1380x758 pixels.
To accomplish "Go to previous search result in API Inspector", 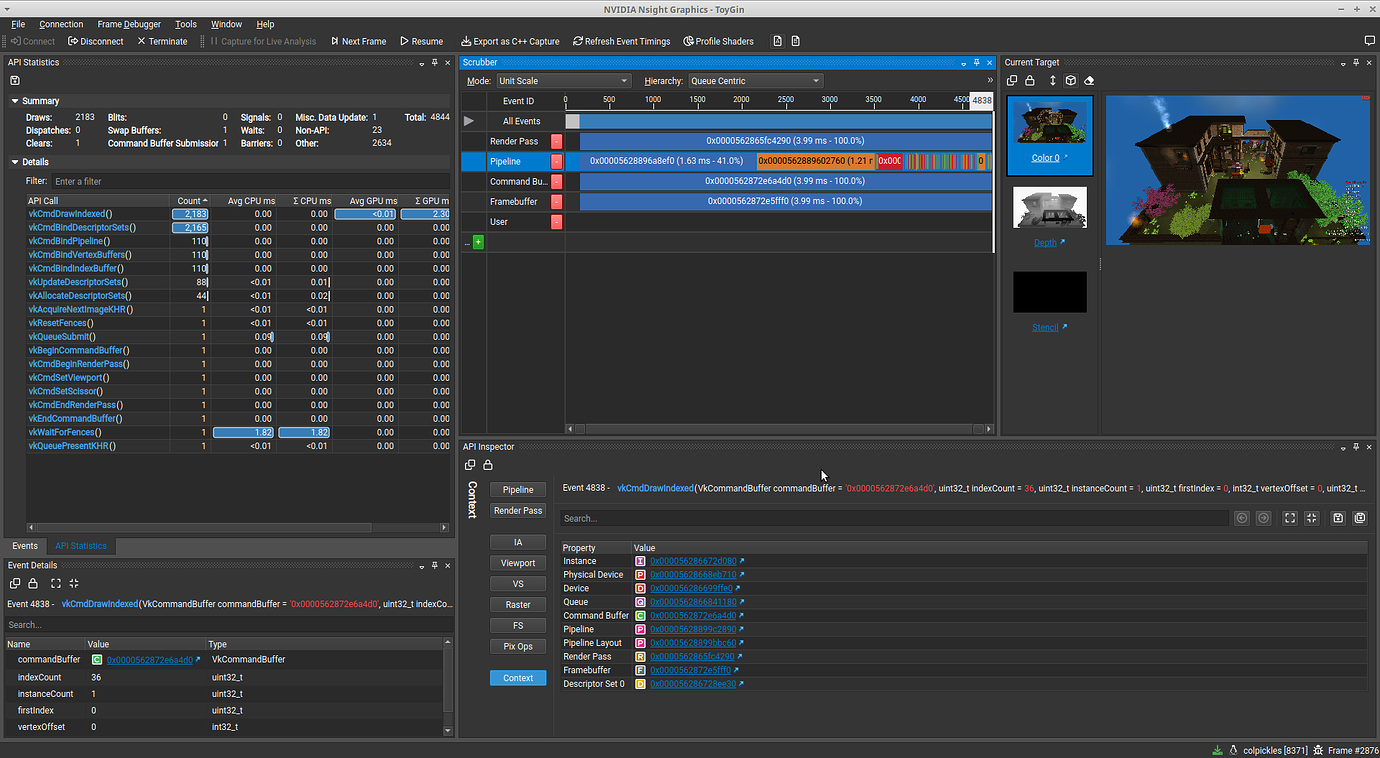I will (x=1242, y=518).
